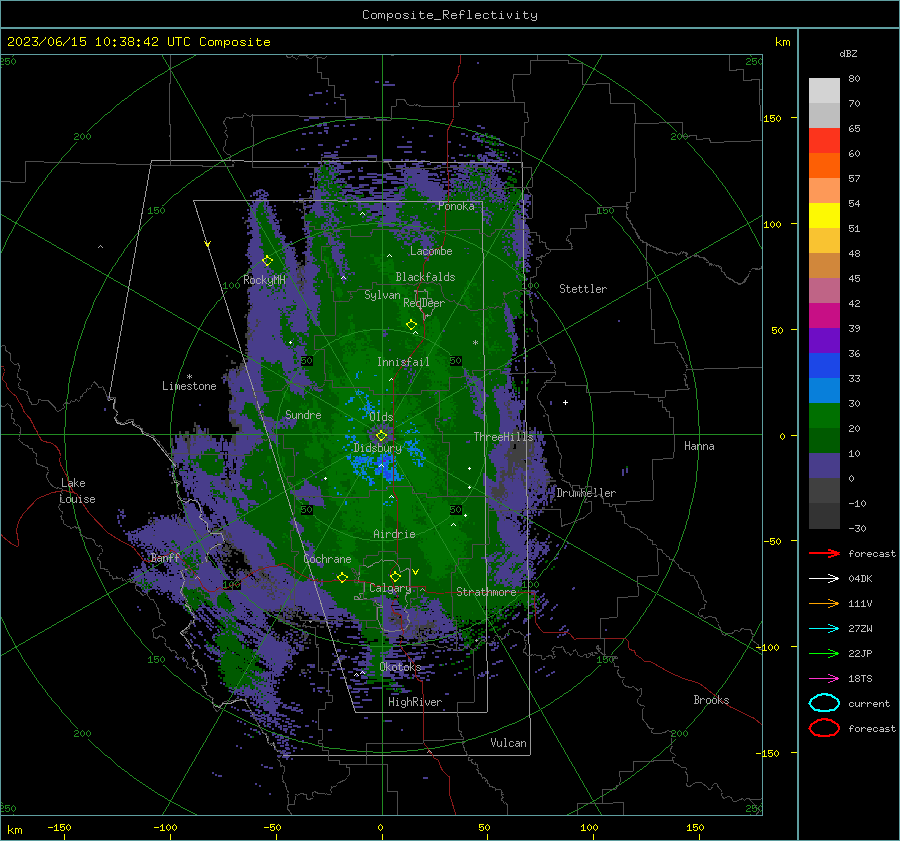900x841 pixels.
Task: Select the bright green 30 dBZ swatch
Action: click(824, 415)
